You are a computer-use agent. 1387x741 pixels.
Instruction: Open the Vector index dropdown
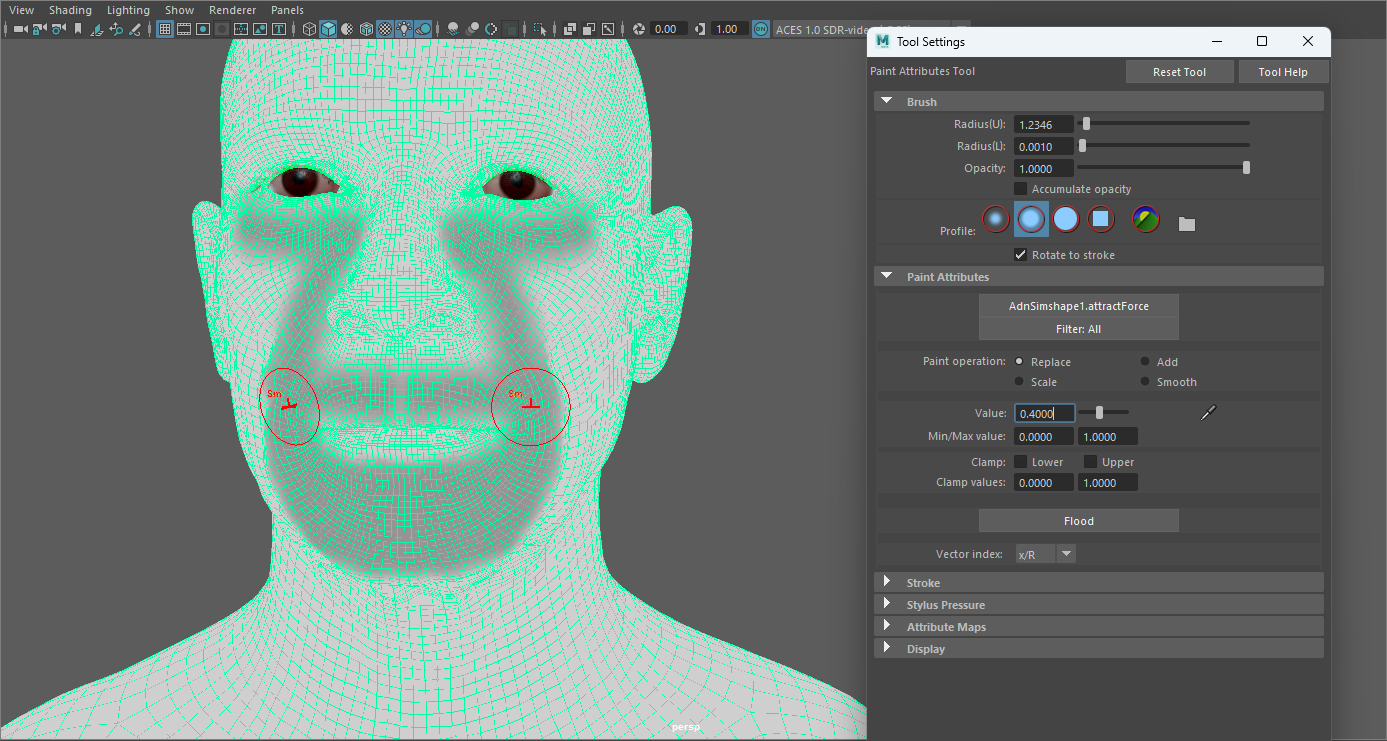1066,554
